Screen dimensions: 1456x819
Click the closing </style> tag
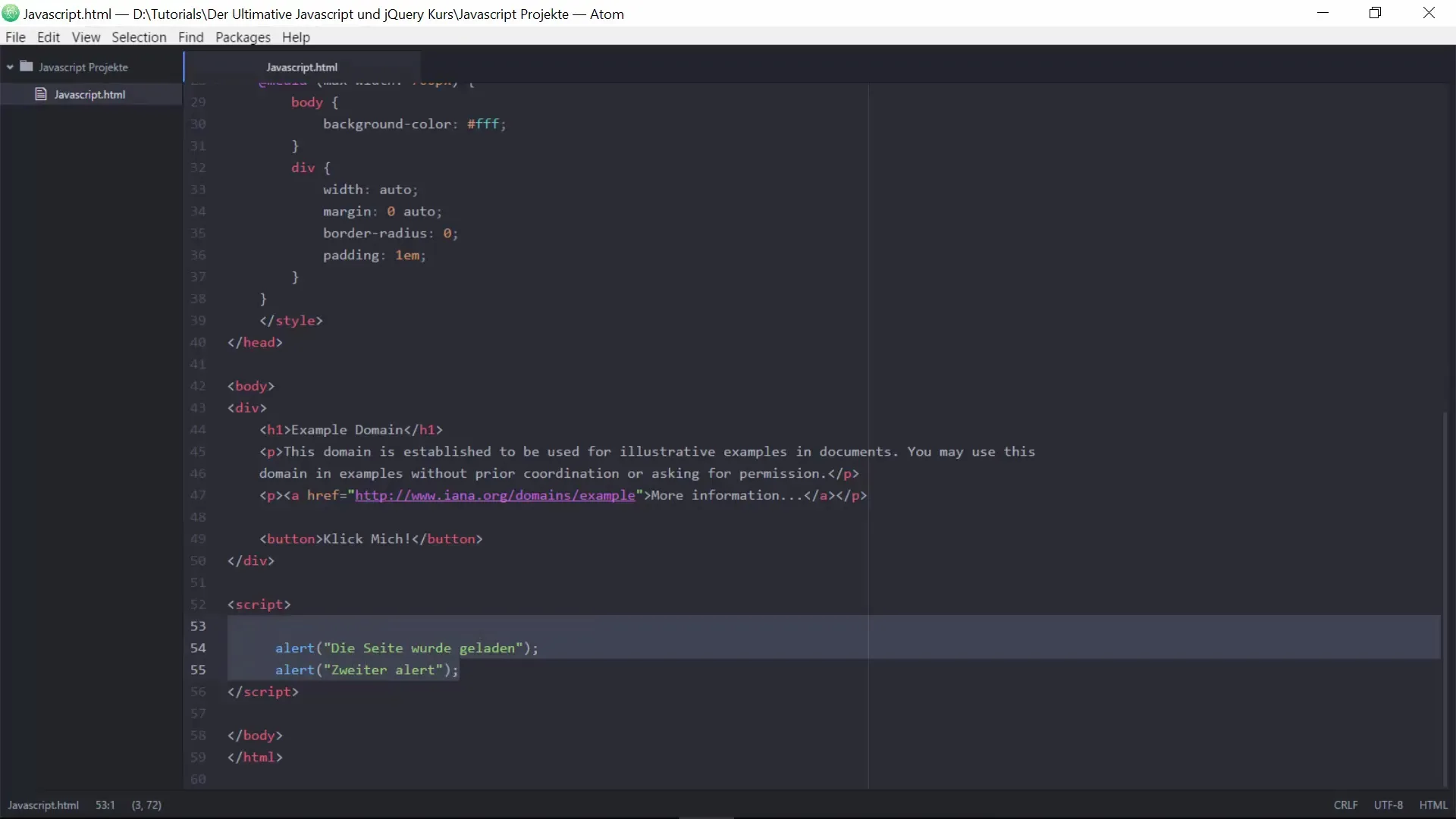coord(291,321)
